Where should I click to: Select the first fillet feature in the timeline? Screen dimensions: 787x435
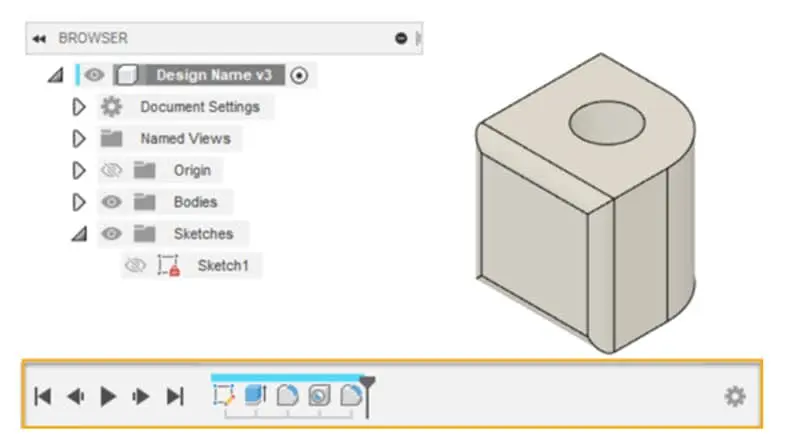point(288,395)
